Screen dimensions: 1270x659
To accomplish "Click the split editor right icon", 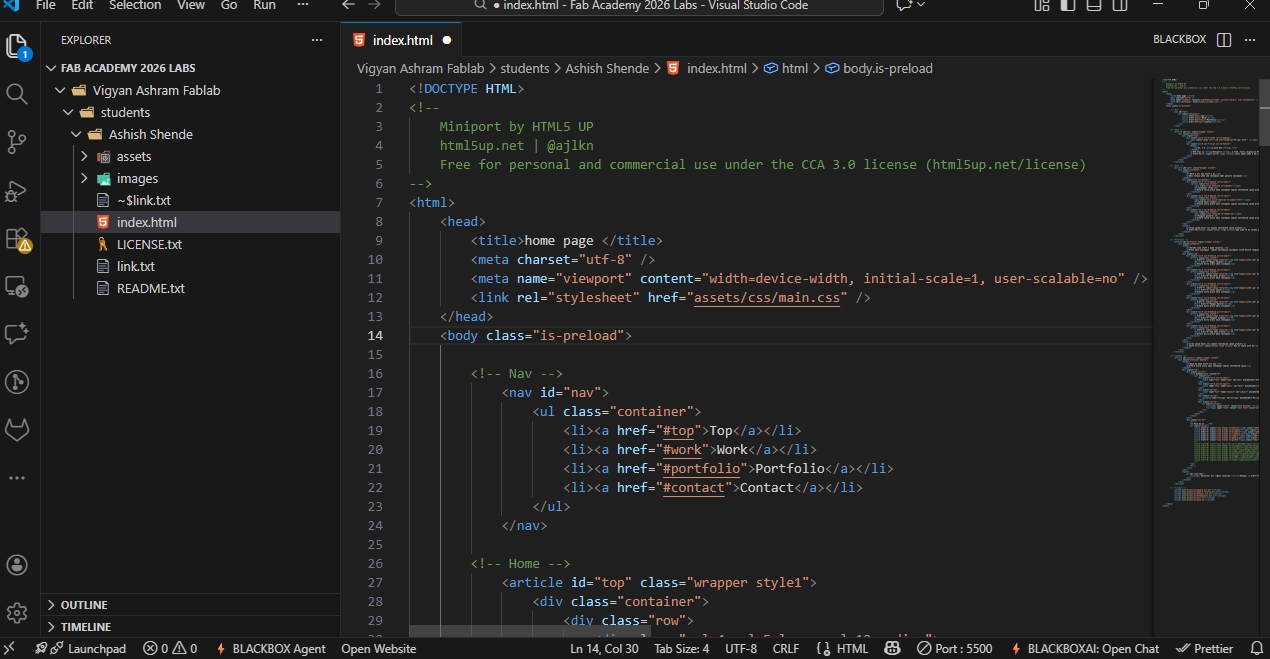I will coord(1224,40).
